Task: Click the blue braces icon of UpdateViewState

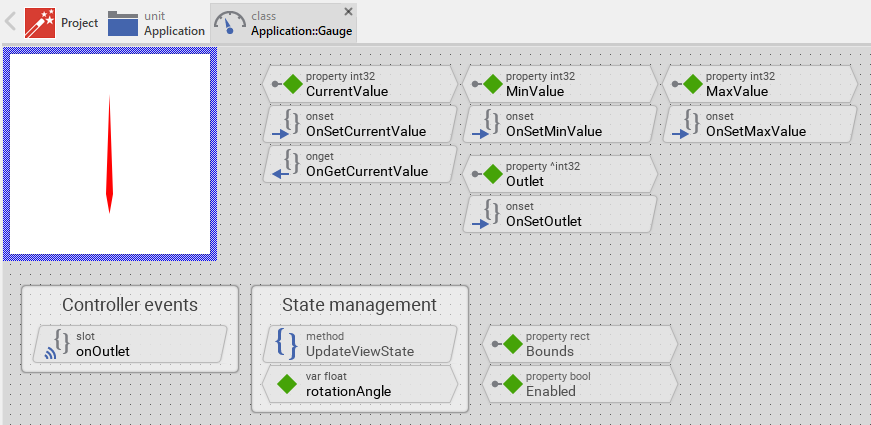Action: coord(287,344)
